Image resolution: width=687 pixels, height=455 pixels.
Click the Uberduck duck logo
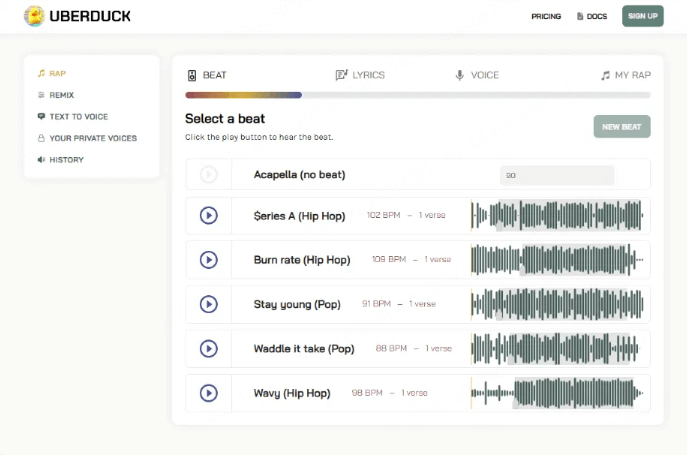[33, 16]
